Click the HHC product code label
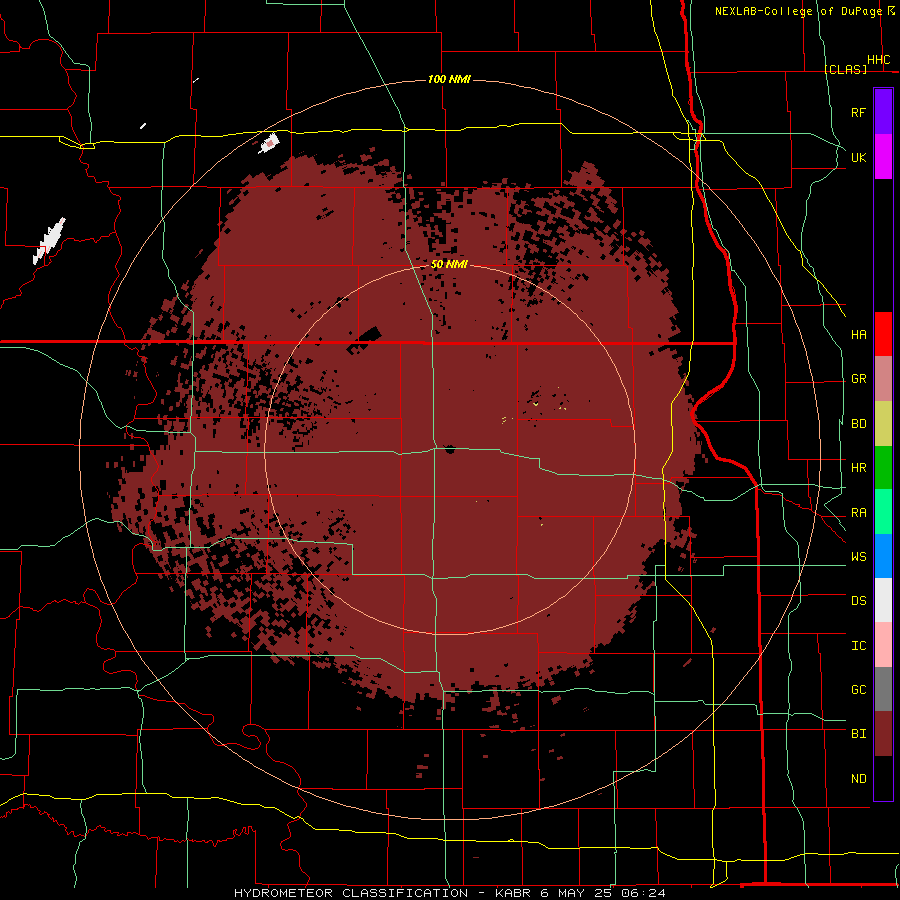900x900 pixels. pos(879,60)
